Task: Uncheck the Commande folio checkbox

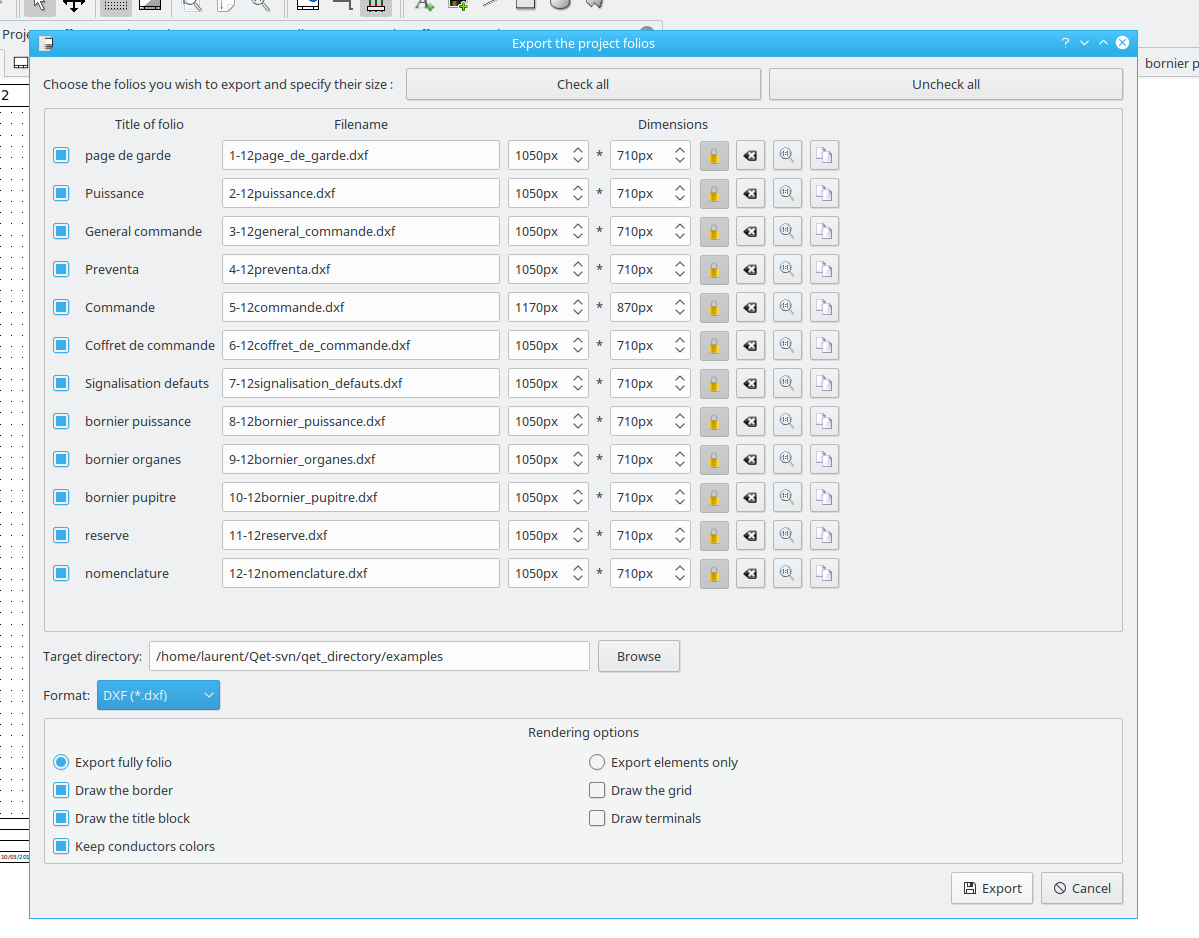Action: pos(61,307)
